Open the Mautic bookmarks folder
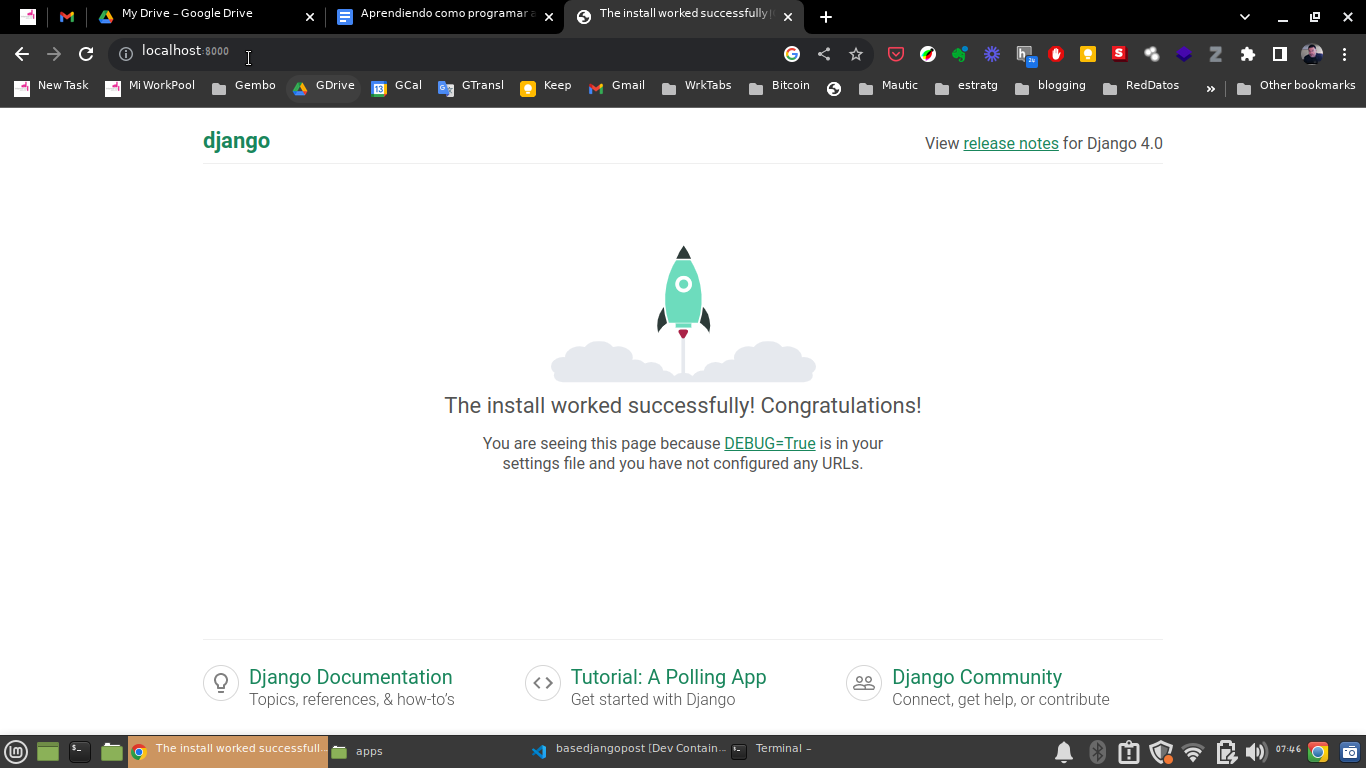 [x=889, y=87]
